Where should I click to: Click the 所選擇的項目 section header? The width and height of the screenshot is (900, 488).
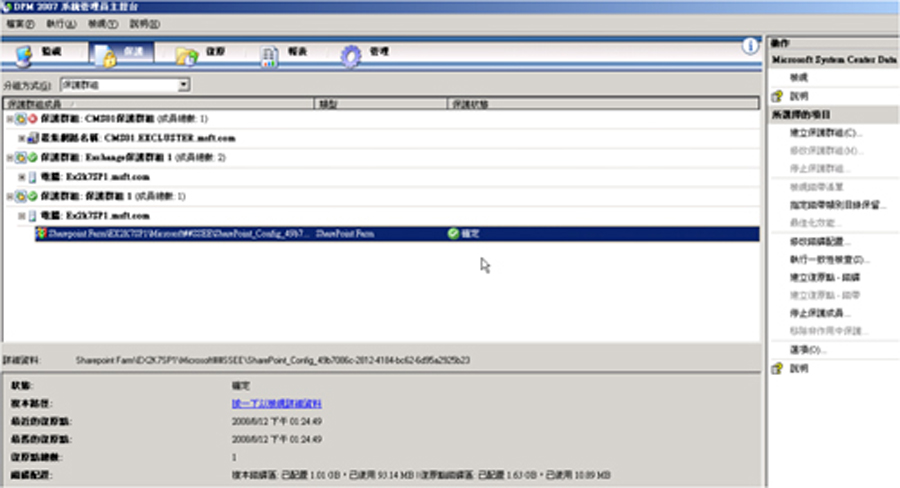pyautogui.click(x=833, y=115)
